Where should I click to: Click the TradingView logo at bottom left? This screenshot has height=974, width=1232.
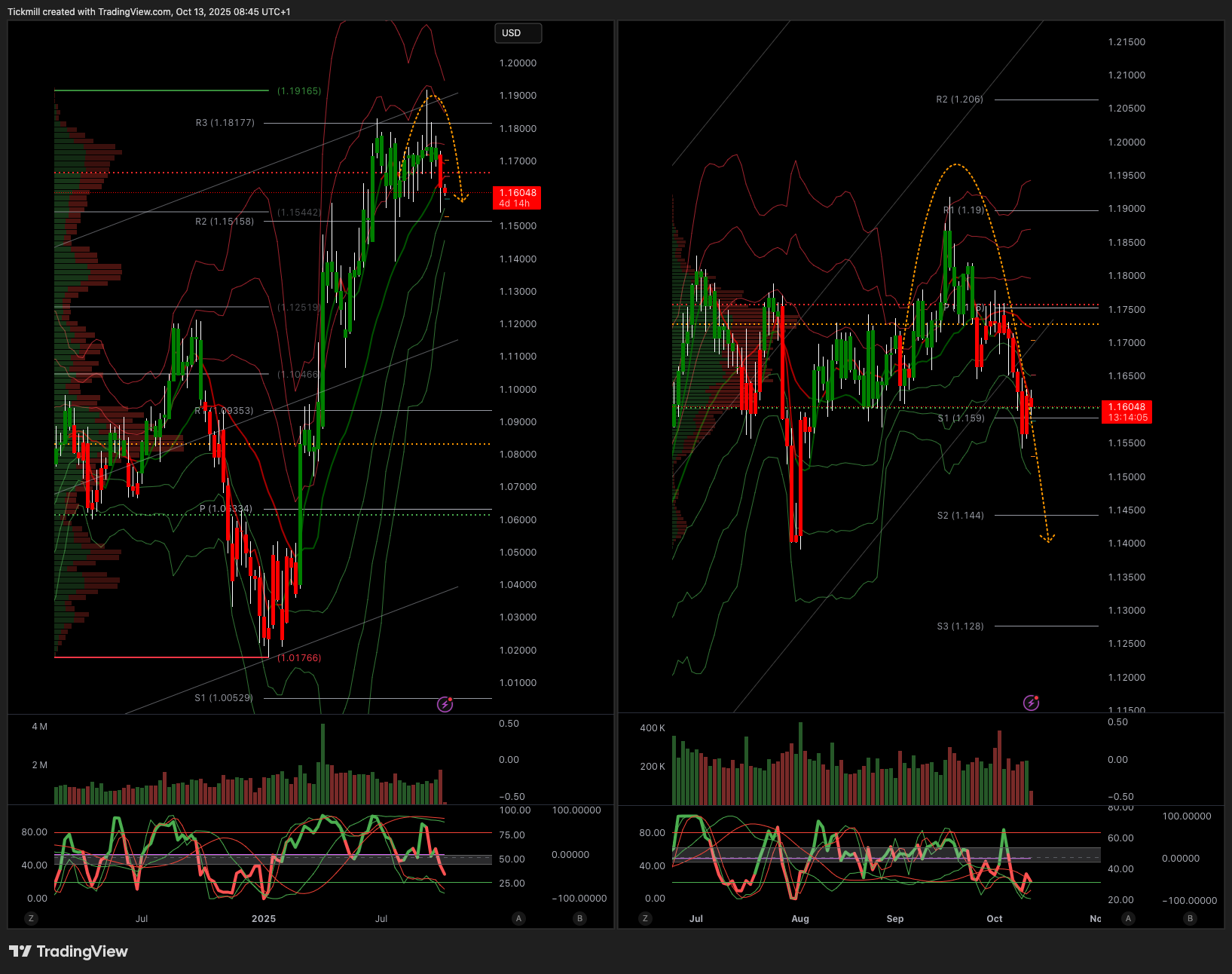69,951
